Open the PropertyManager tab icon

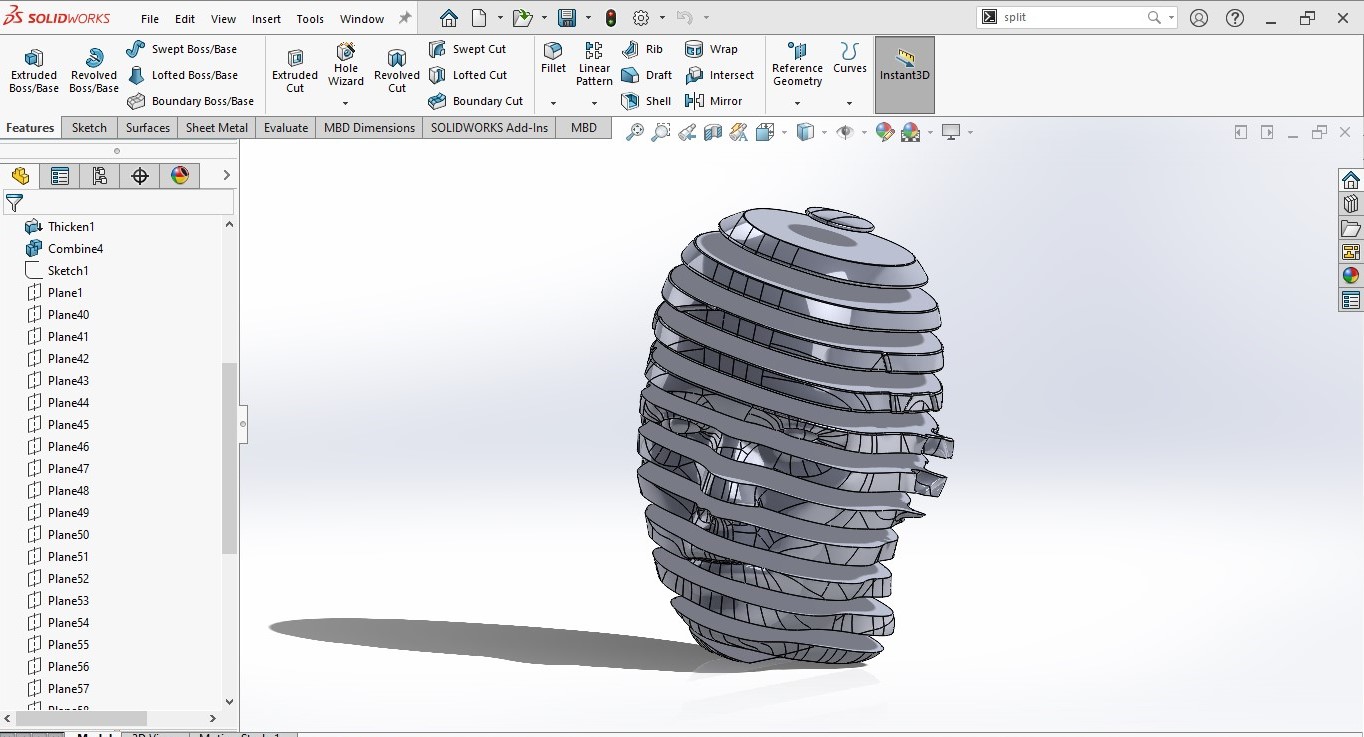pyautogui.click(x=60, y=176)
